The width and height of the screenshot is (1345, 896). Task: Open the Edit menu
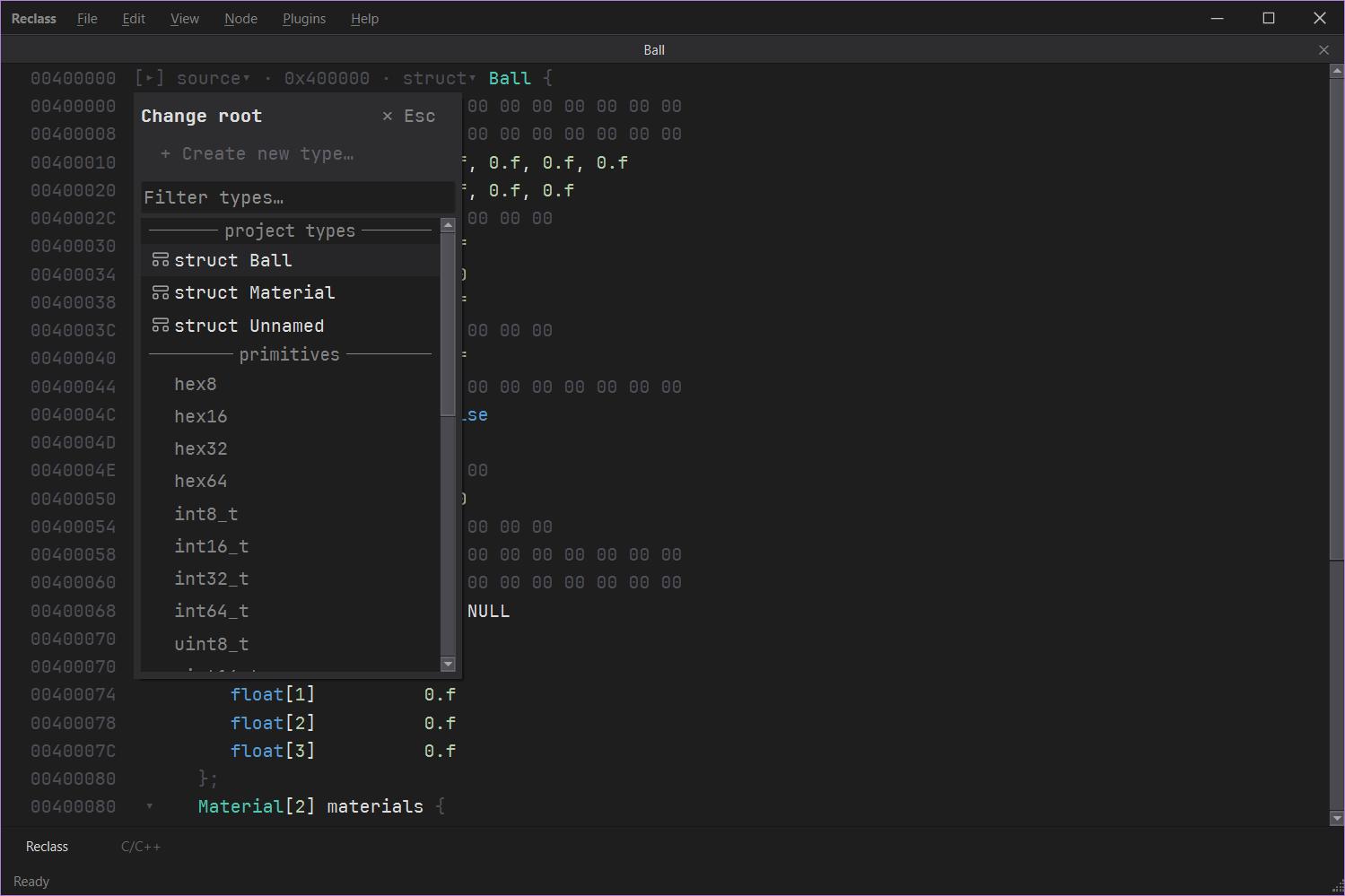[x=134, y=19]
